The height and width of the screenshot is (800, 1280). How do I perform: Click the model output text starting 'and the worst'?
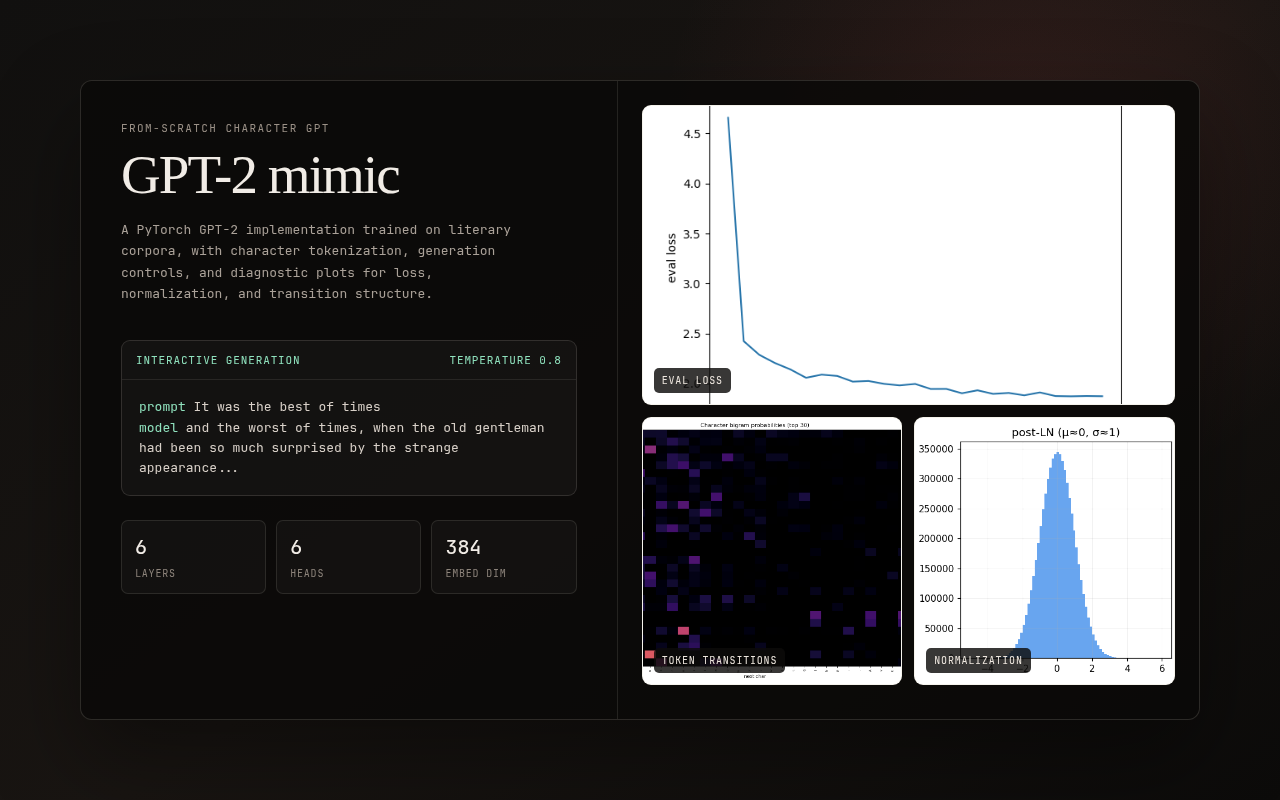pos(342,447)
